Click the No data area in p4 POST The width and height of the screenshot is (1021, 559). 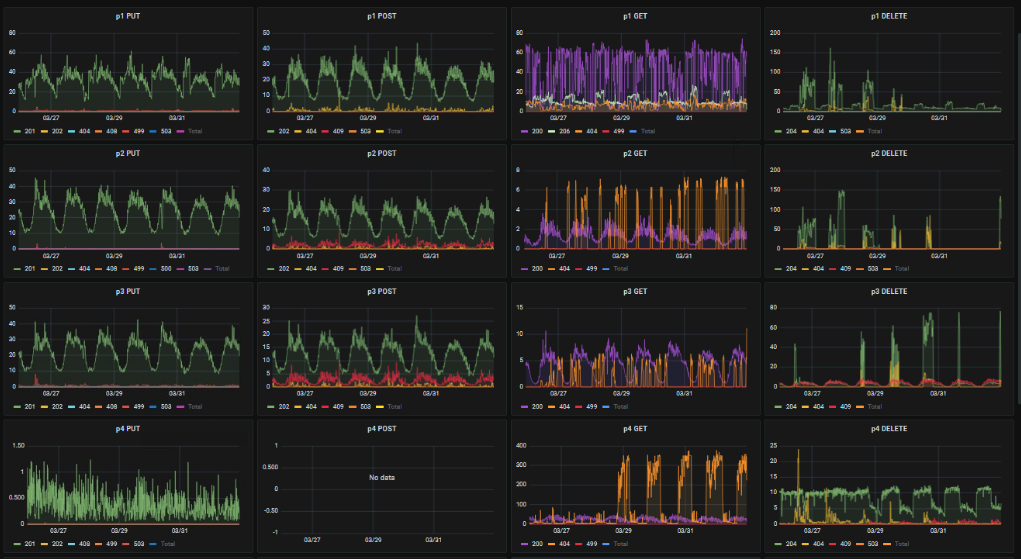[382, 478]
